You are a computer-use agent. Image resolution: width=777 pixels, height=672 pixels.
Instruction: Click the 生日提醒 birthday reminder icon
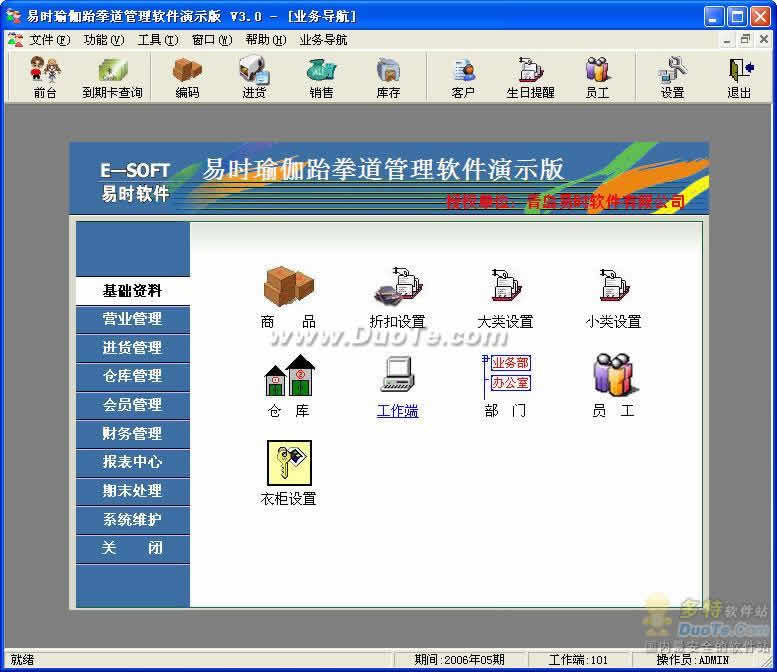tap(530, 76)
